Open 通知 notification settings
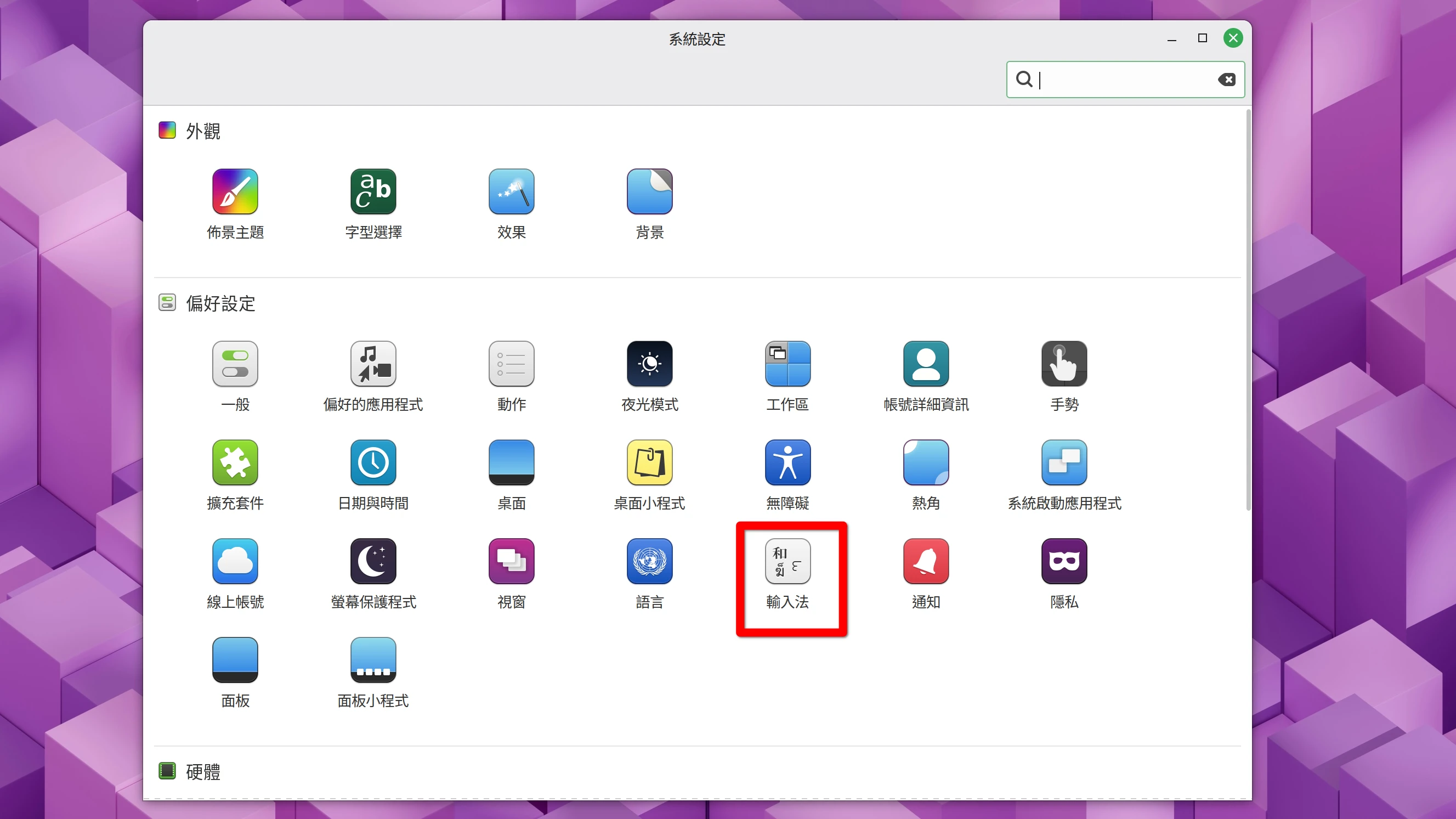The width and height of the screenshot is (1456, 819). point(926,574)
